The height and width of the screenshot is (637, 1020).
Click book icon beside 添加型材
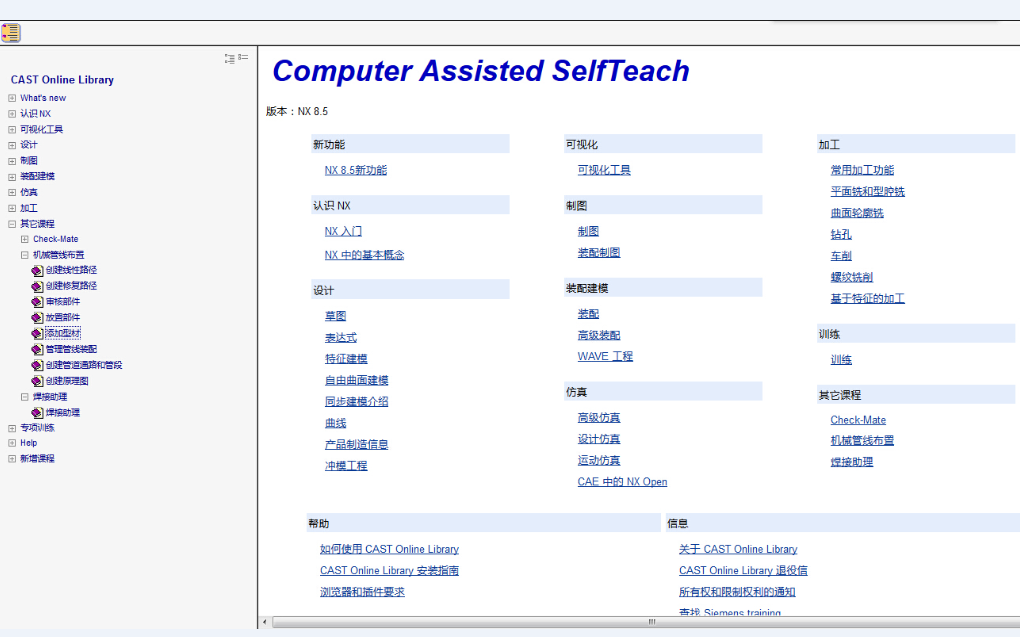coord(37,334)
